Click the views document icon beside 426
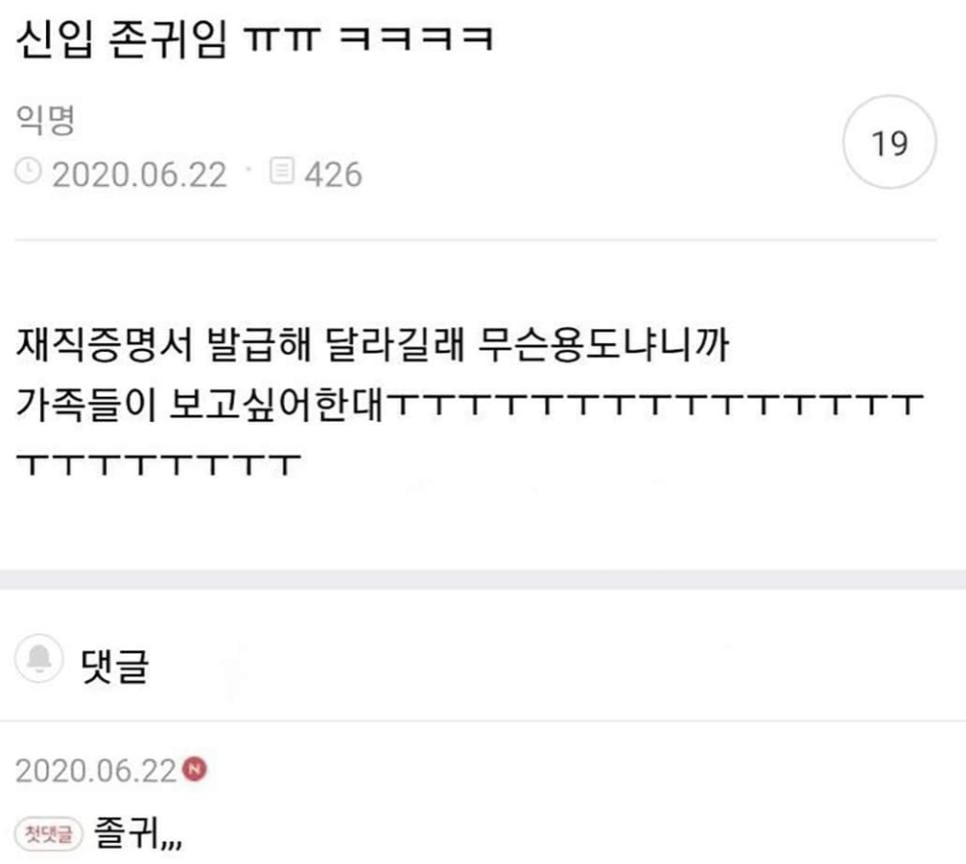This screenshot has width=966, height=864. pos(282,171)
